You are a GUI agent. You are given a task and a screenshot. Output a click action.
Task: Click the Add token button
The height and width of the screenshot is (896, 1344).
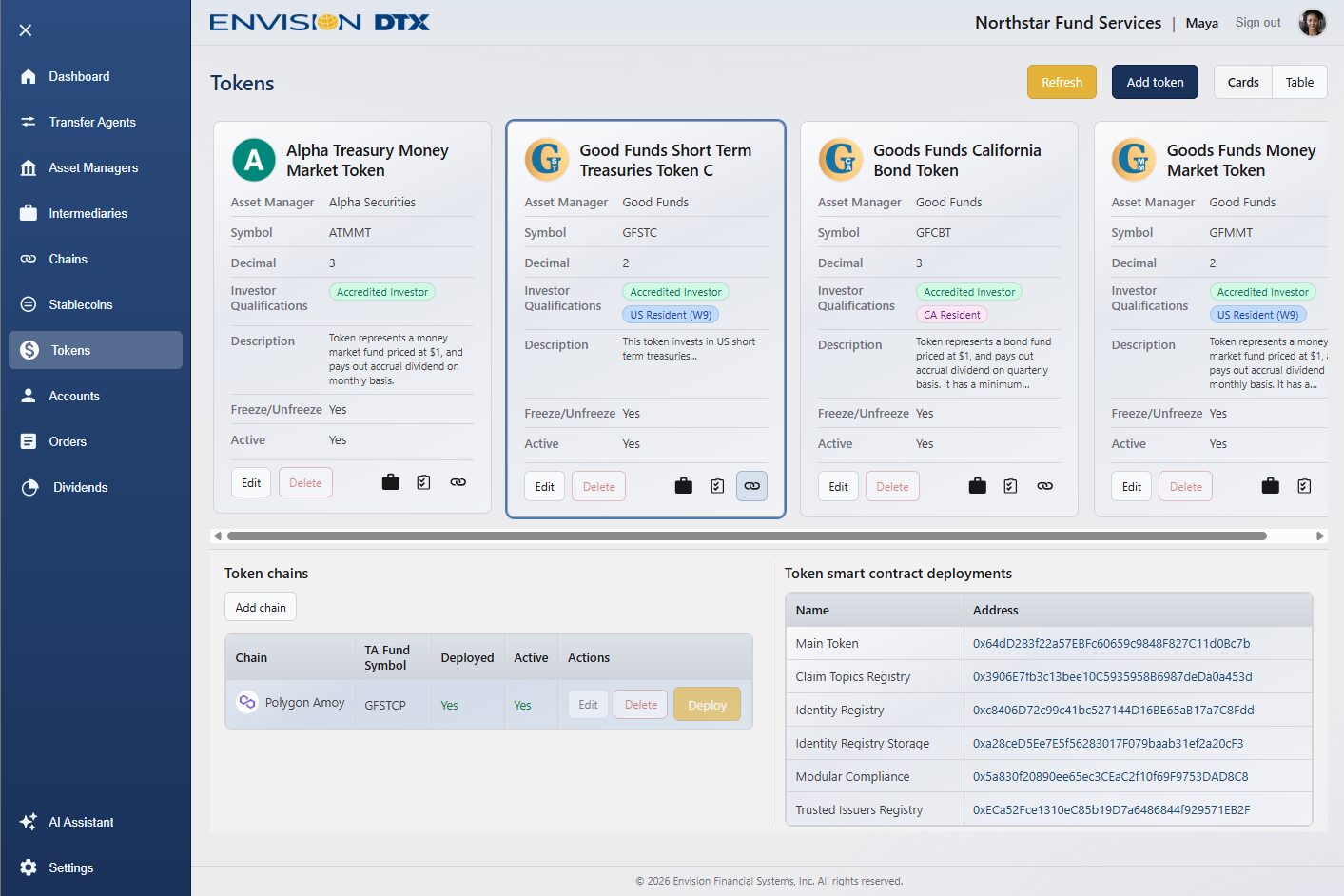[1155, 82]
